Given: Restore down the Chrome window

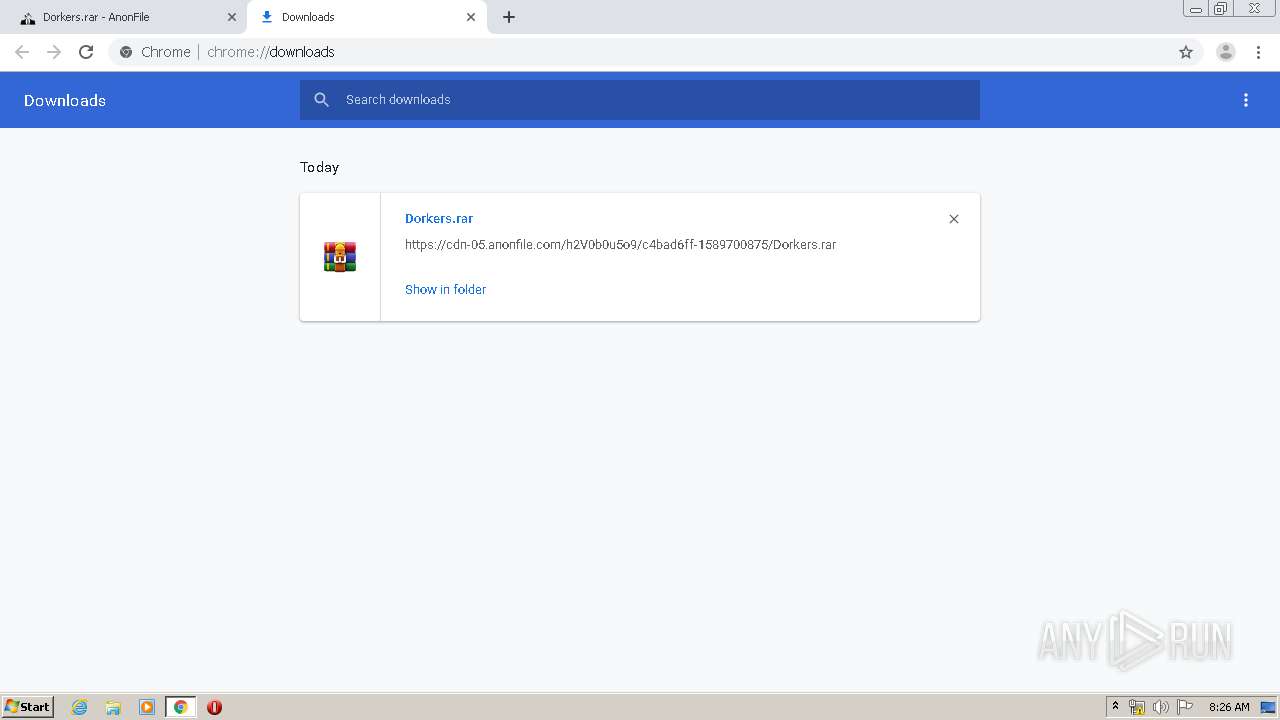Looking at the screenshot, I should (1221, 8).
